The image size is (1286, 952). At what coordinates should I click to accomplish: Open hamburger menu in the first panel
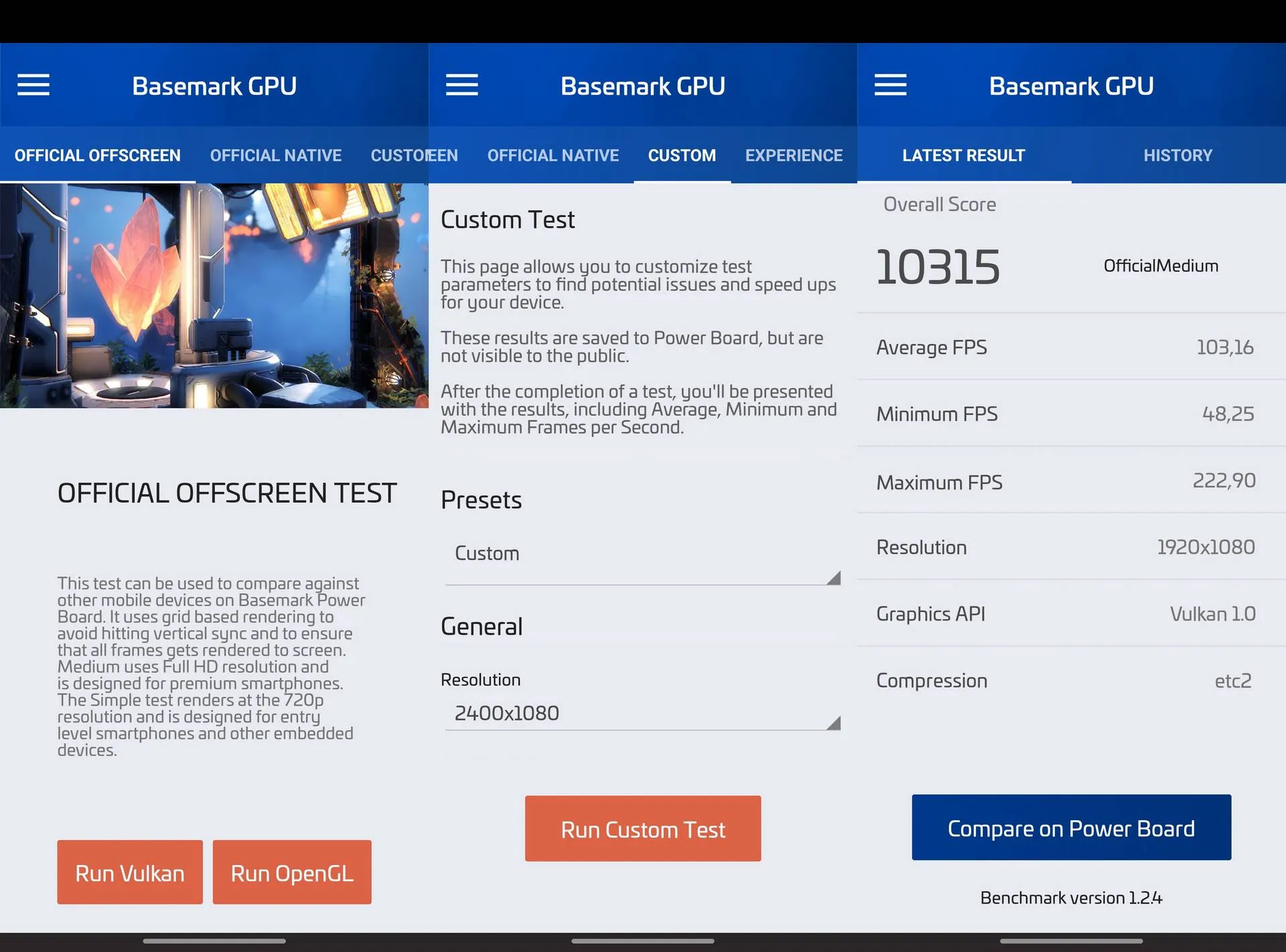coord(33,85)
